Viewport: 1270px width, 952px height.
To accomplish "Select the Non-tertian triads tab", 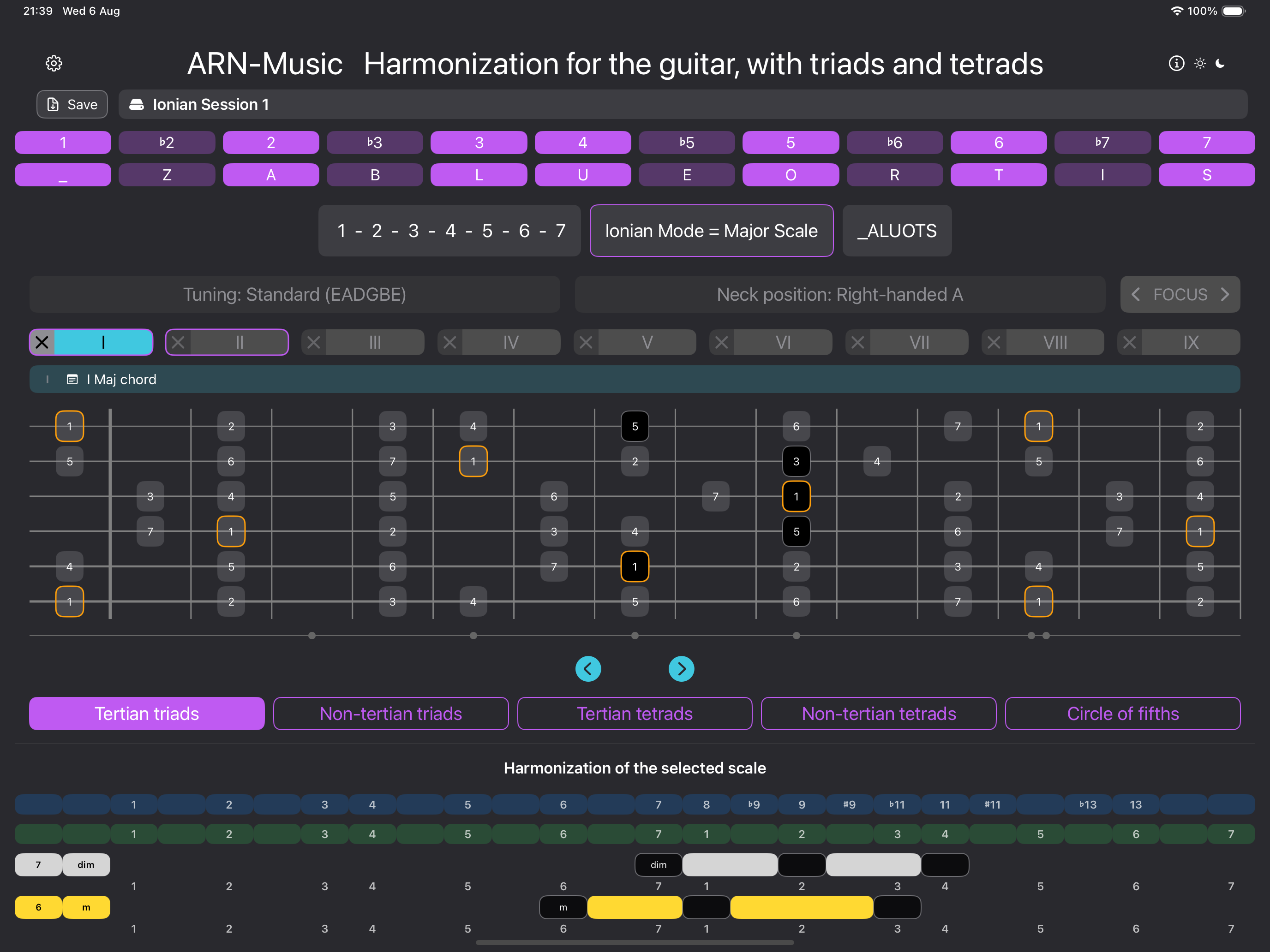I will (391, 713).
